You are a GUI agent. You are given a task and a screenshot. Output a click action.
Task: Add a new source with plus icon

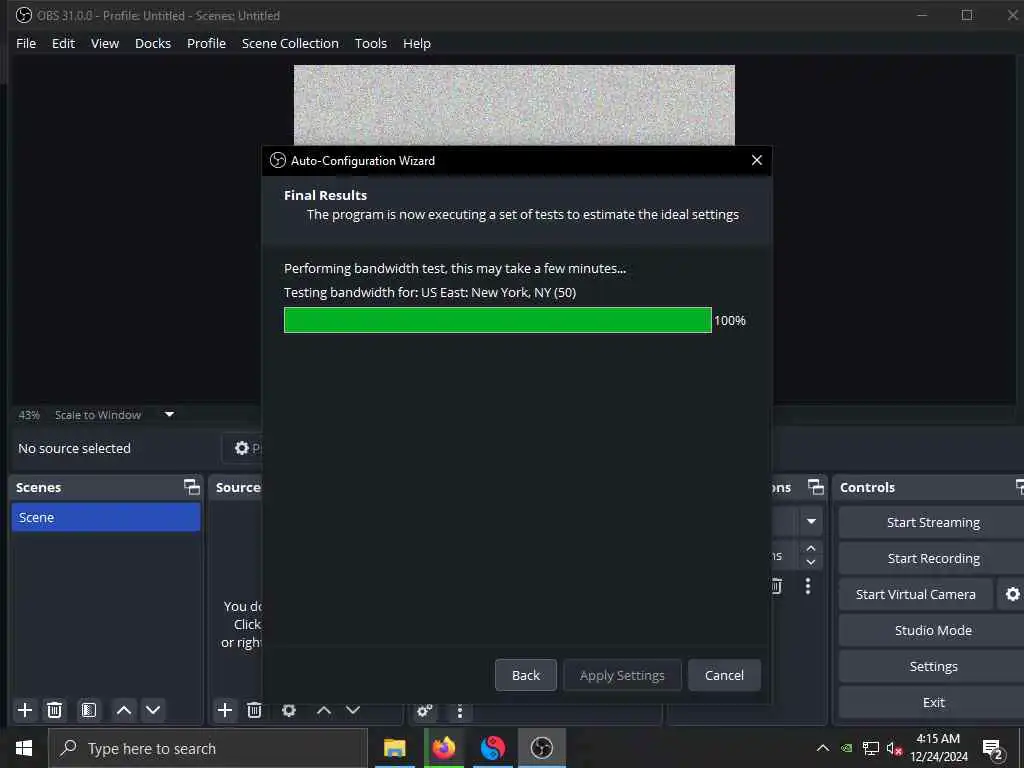click(x=225, y=710)
